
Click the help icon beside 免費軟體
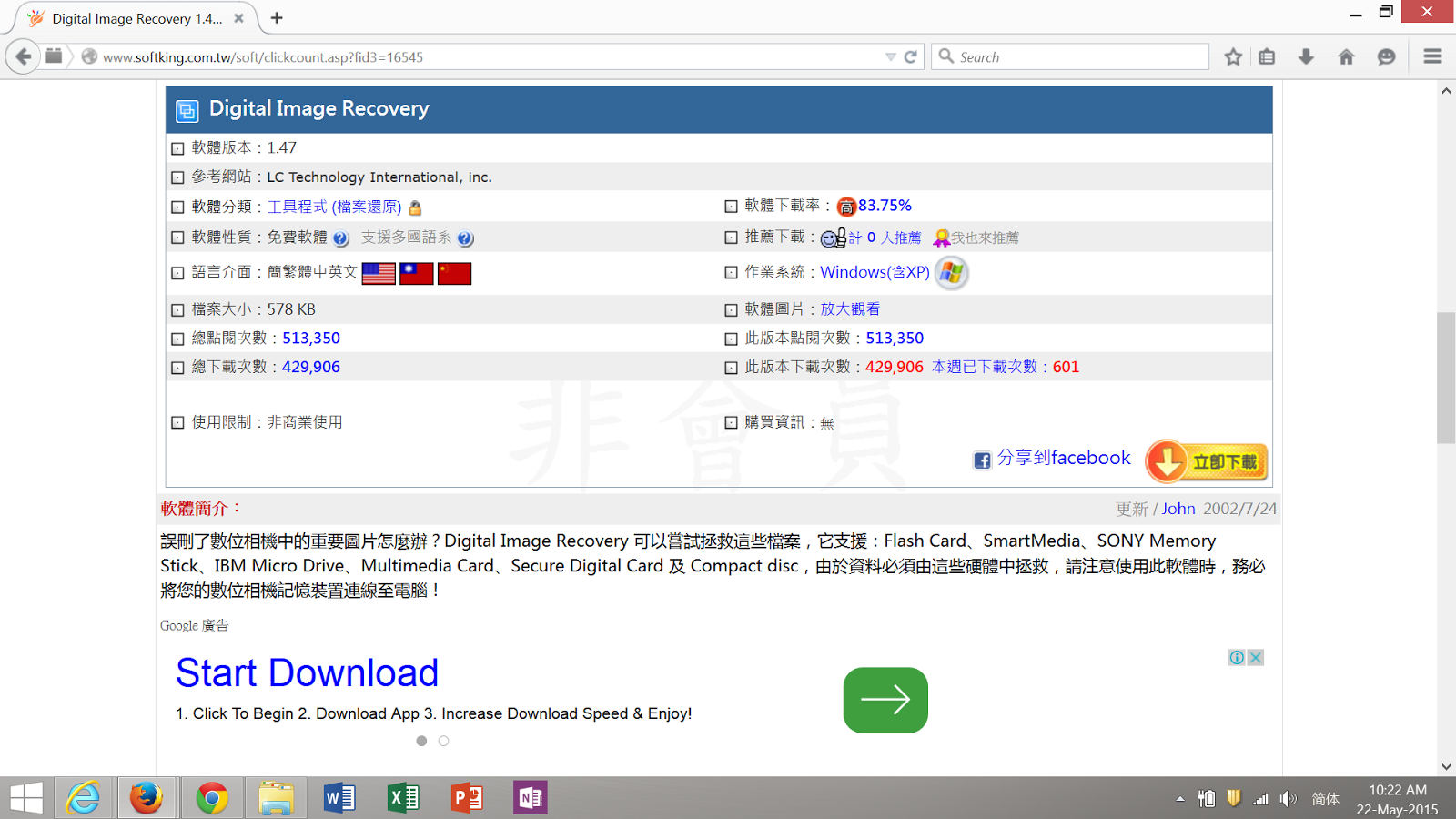click(x=340, y=238)
